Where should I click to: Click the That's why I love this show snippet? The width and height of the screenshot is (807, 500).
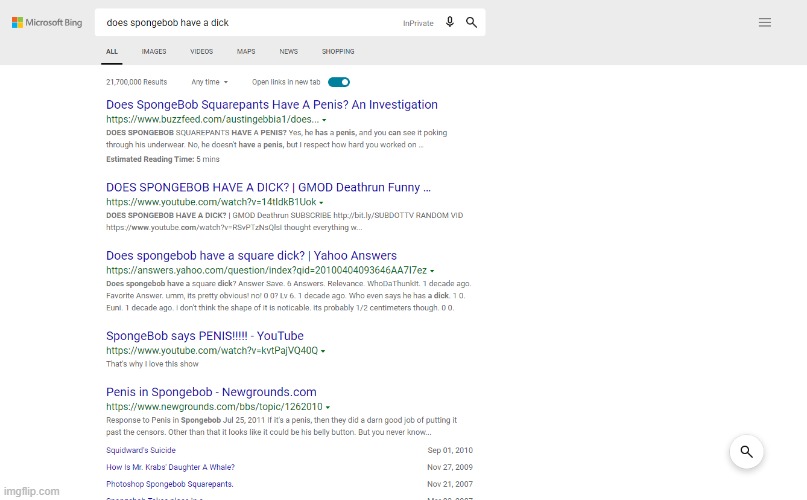pyautogui.click(x=152, y=364)
